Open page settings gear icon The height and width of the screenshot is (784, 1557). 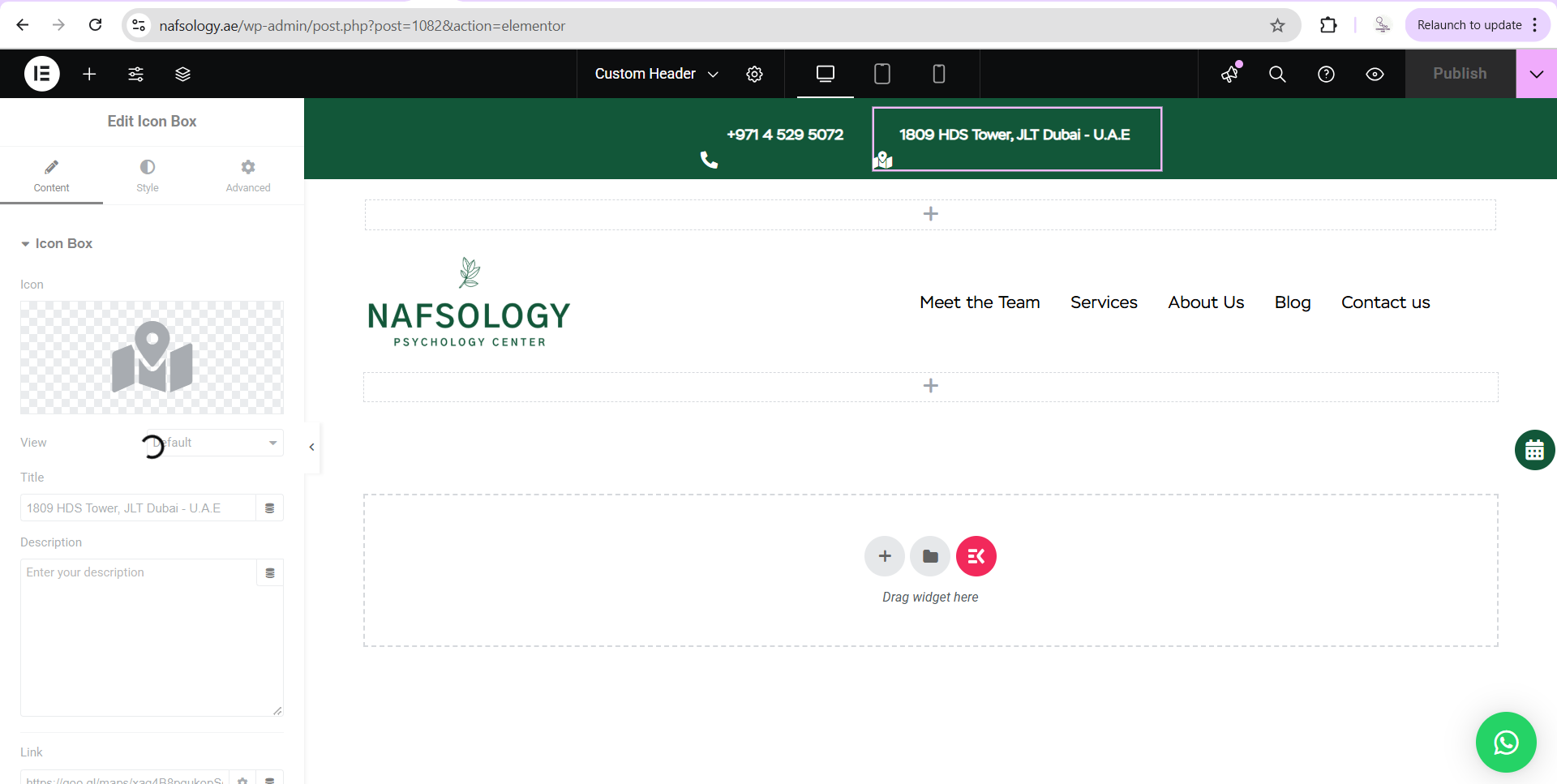pyautogui.click(x=755, y=74)
